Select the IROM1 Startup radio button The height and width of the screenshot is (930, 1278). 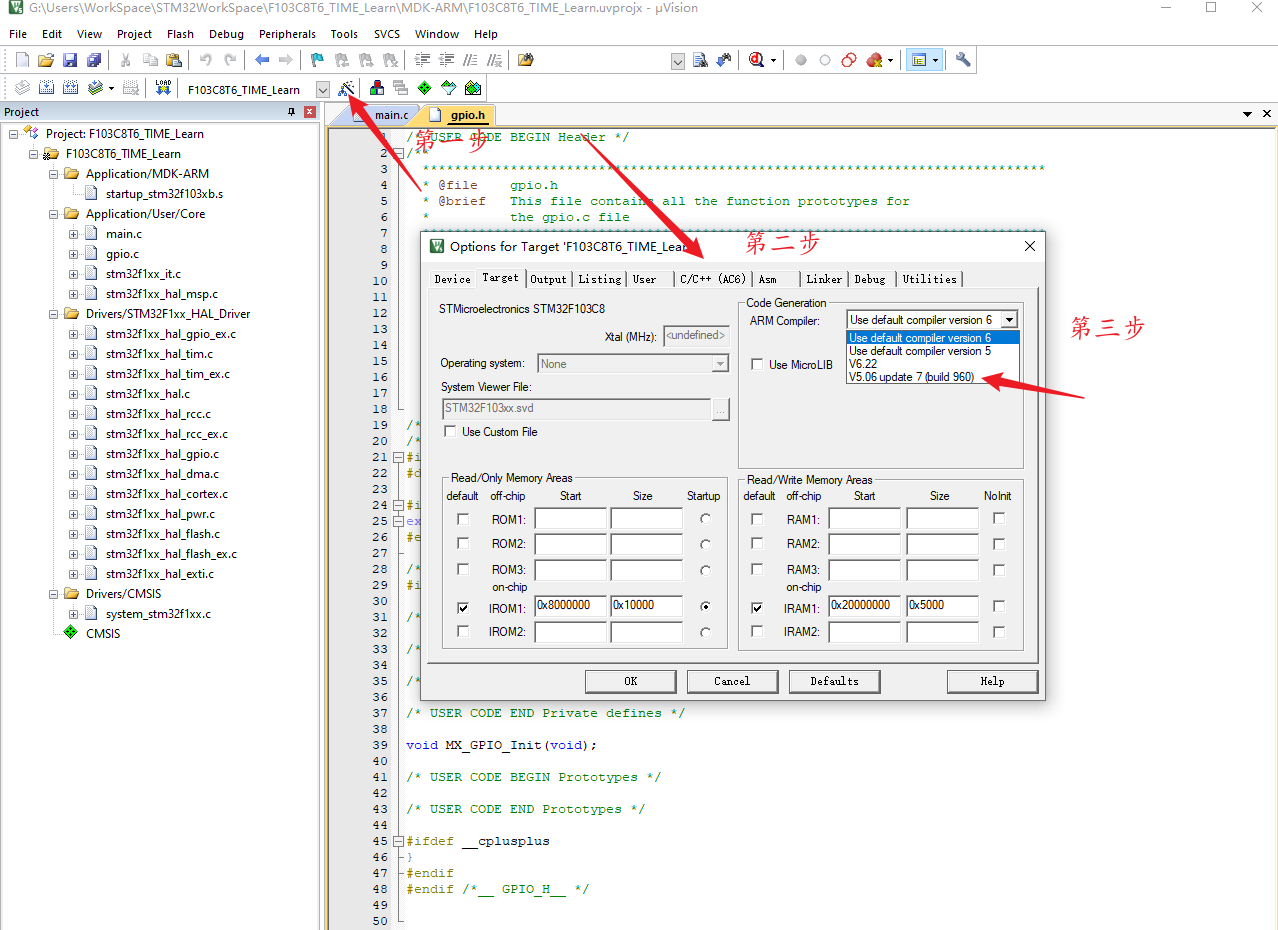pos(706,607)
